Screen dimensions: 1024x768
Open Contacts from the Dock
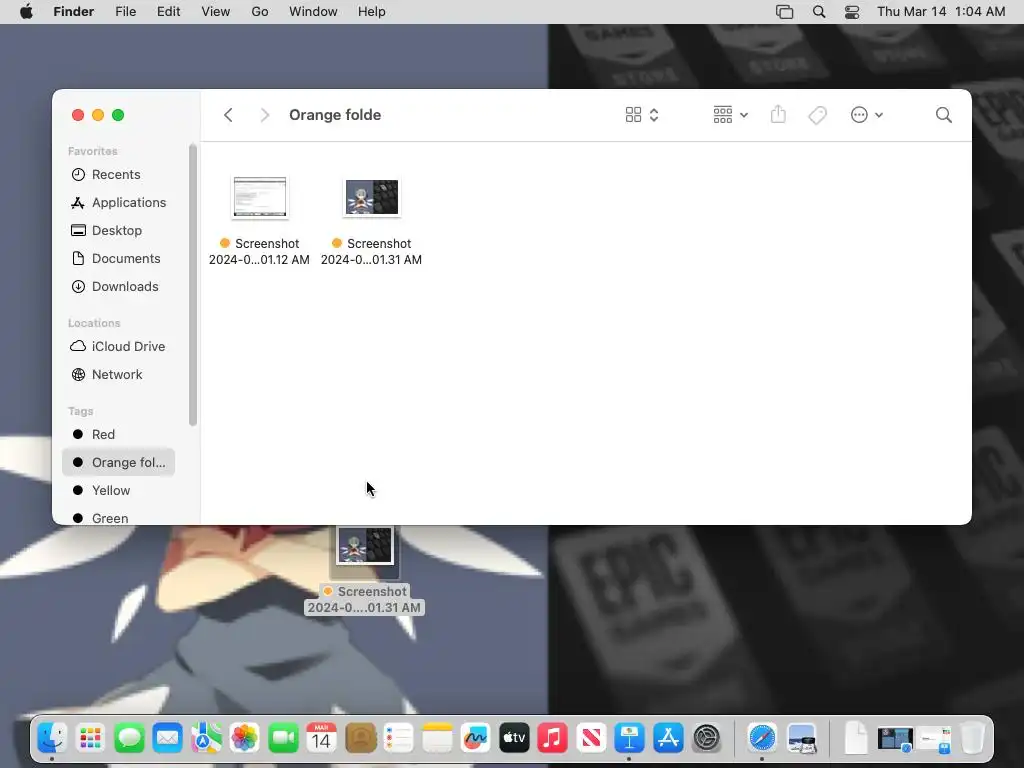tap(360, 739)
